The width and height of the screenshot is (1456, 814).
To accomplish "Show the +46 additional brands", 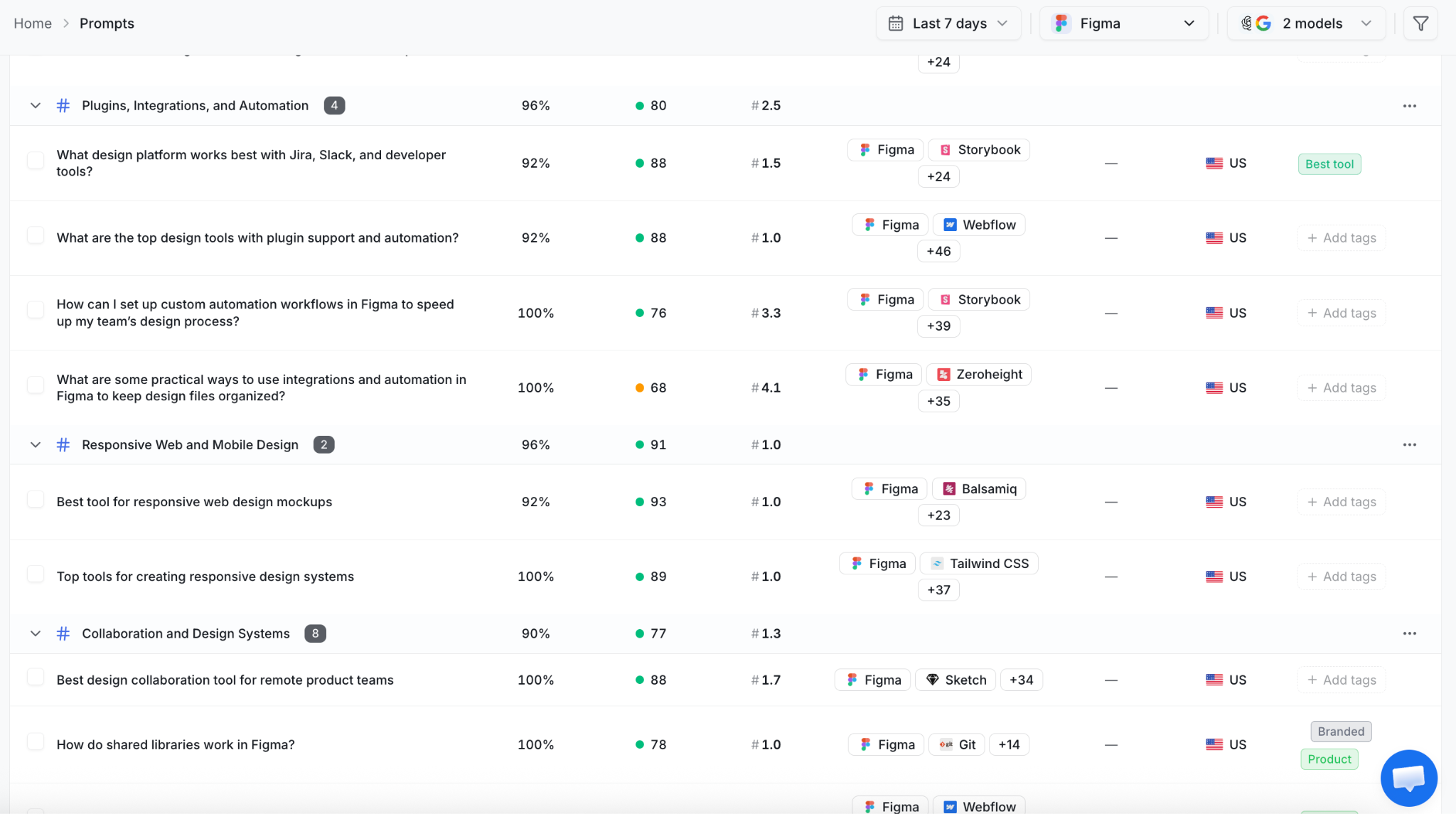I will [938, 252].
